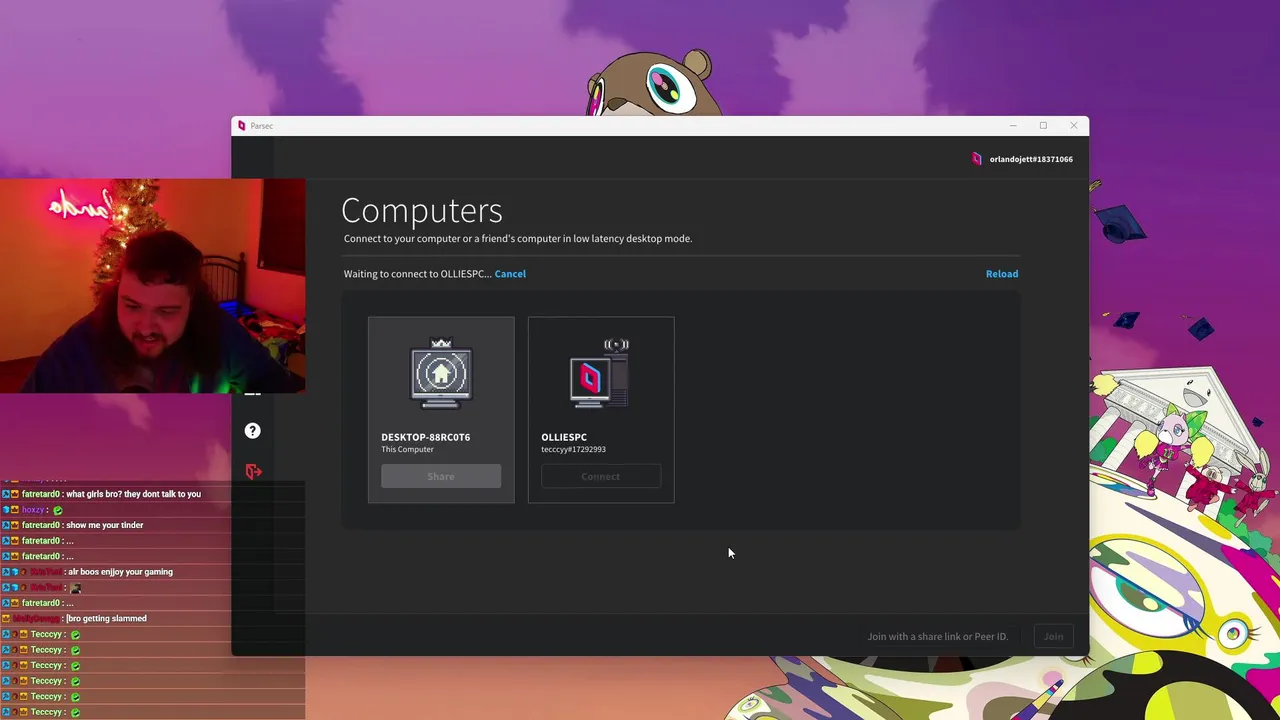
Task: Click chat message "what girls bro? they dont talk to you"
Action: [x=133, y=494]
